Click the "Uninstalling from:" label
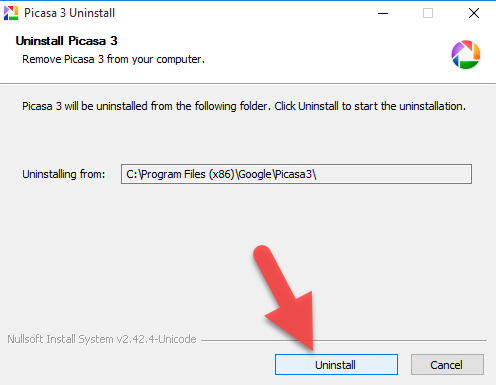This screenshot has width=496, height=385. (64, 174)
